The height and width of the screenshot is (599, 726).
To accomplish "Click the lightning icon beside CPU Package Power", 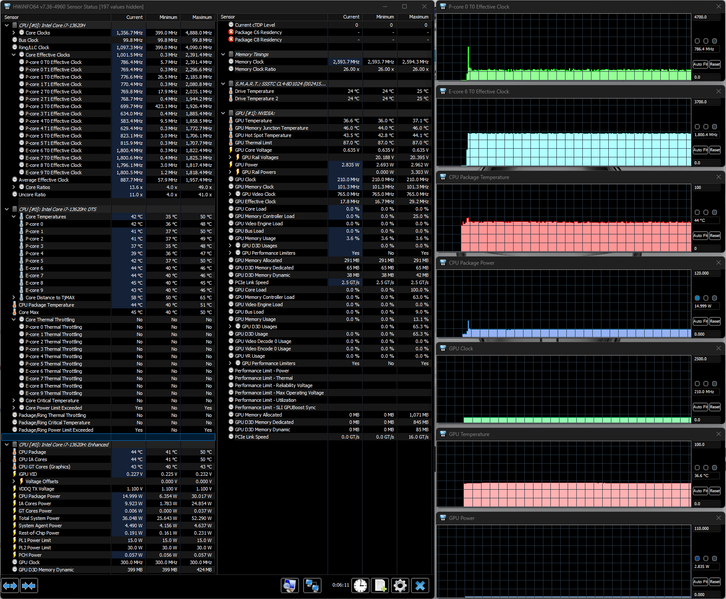I will [14, 496].
